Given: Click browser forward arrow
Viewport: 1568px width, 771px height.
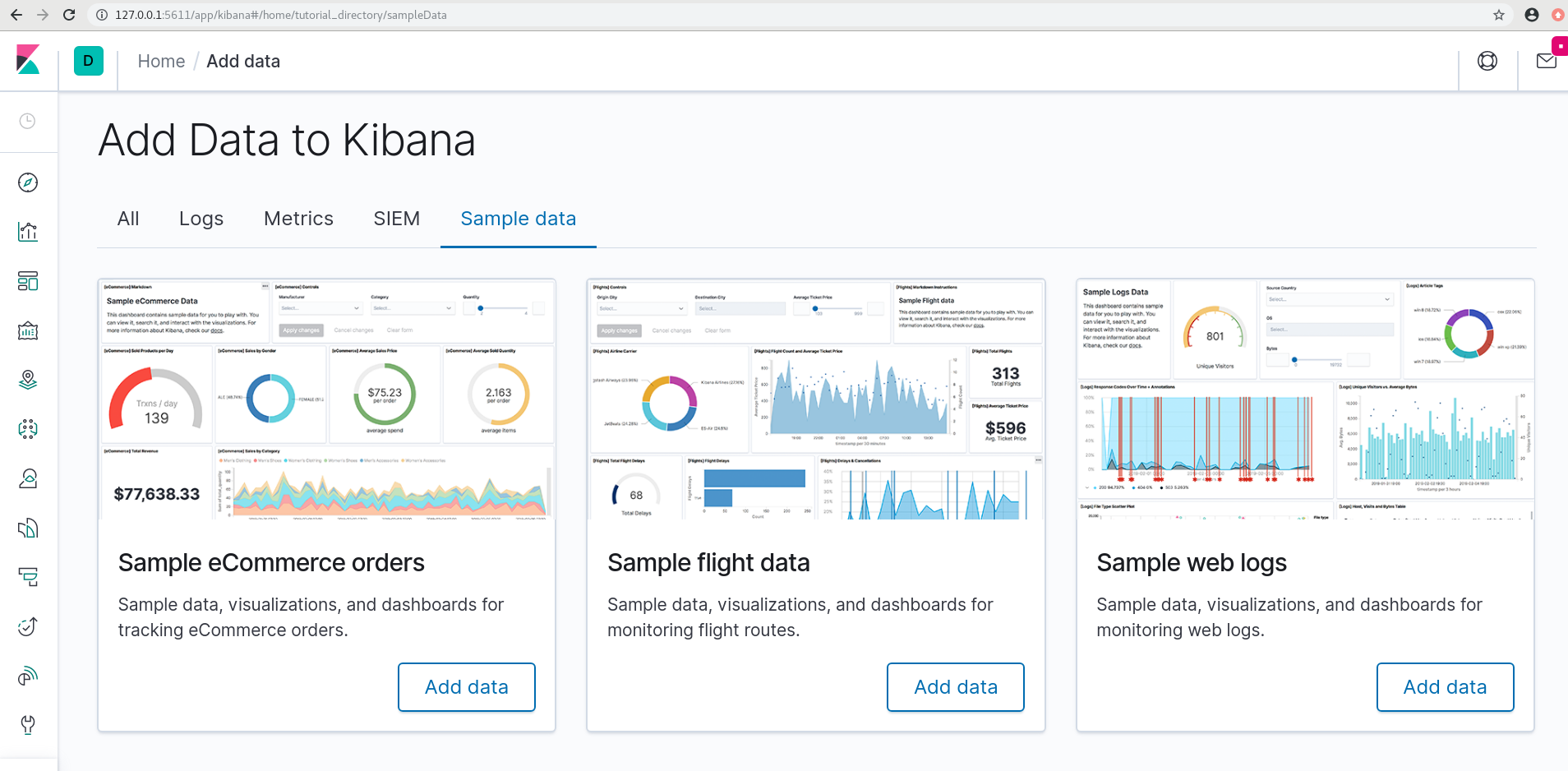Looking at the screenshot, I should [x=43, y=15].
